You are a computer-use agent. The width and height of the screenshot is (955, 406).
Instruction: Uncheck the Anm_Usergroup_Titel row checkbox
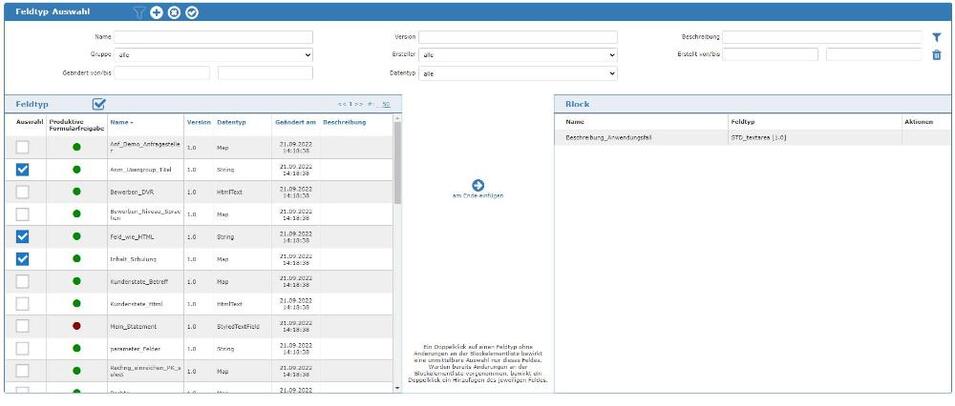[x=22, y=169]
